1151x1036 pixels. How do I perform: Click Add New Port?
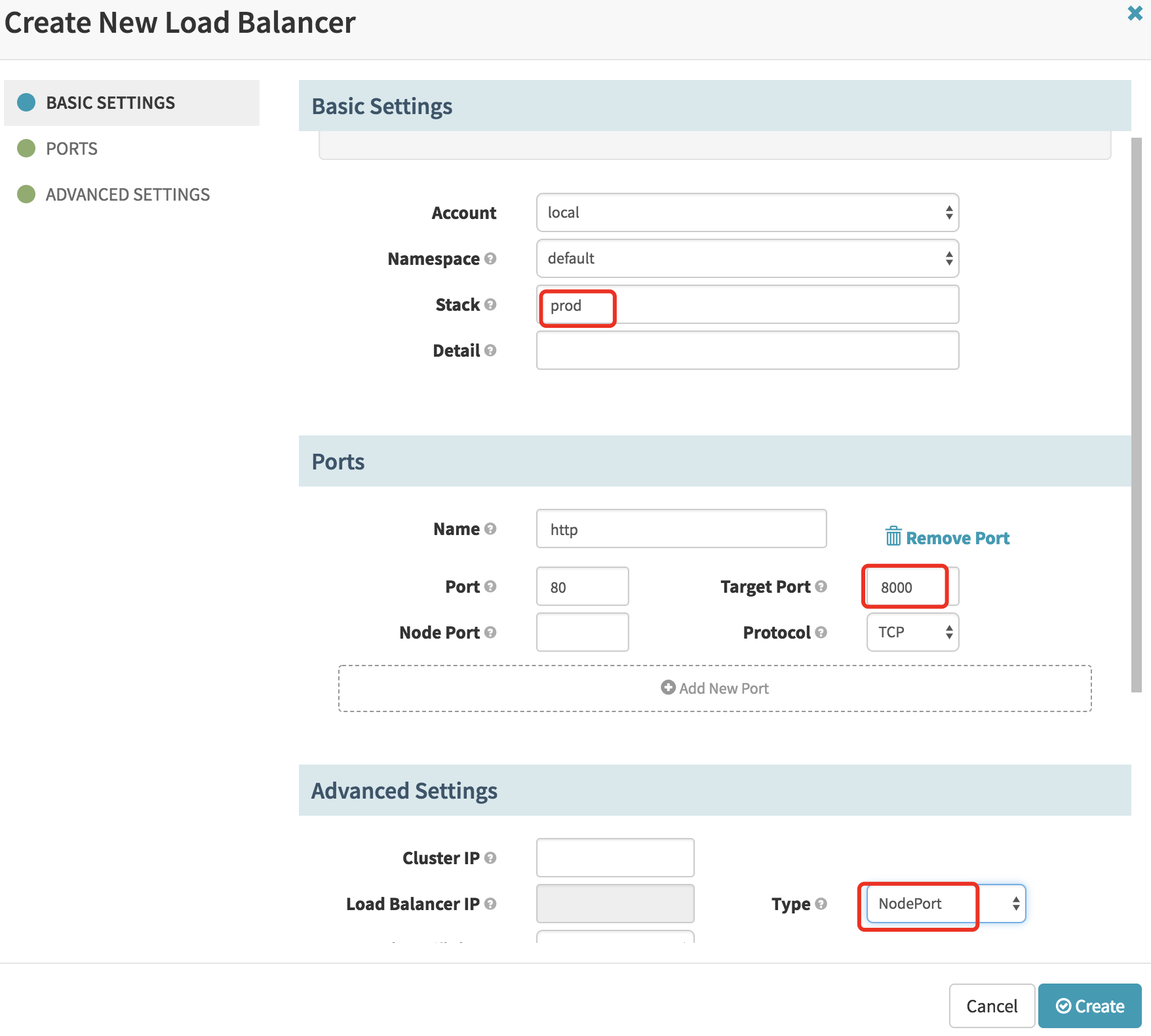tap(714, 688)
